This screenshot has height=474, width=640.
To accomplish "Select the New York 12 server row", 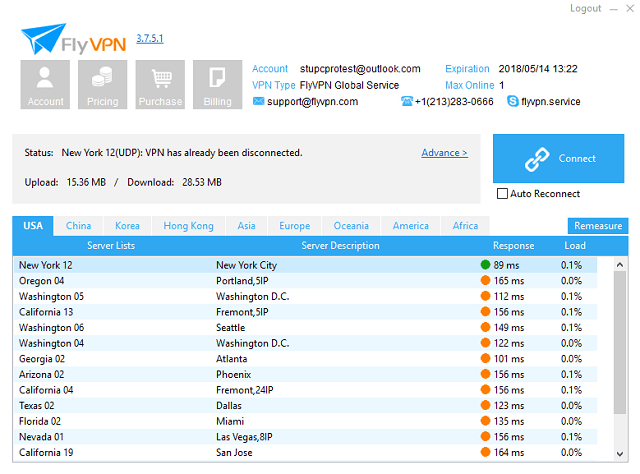I will 305,265.
